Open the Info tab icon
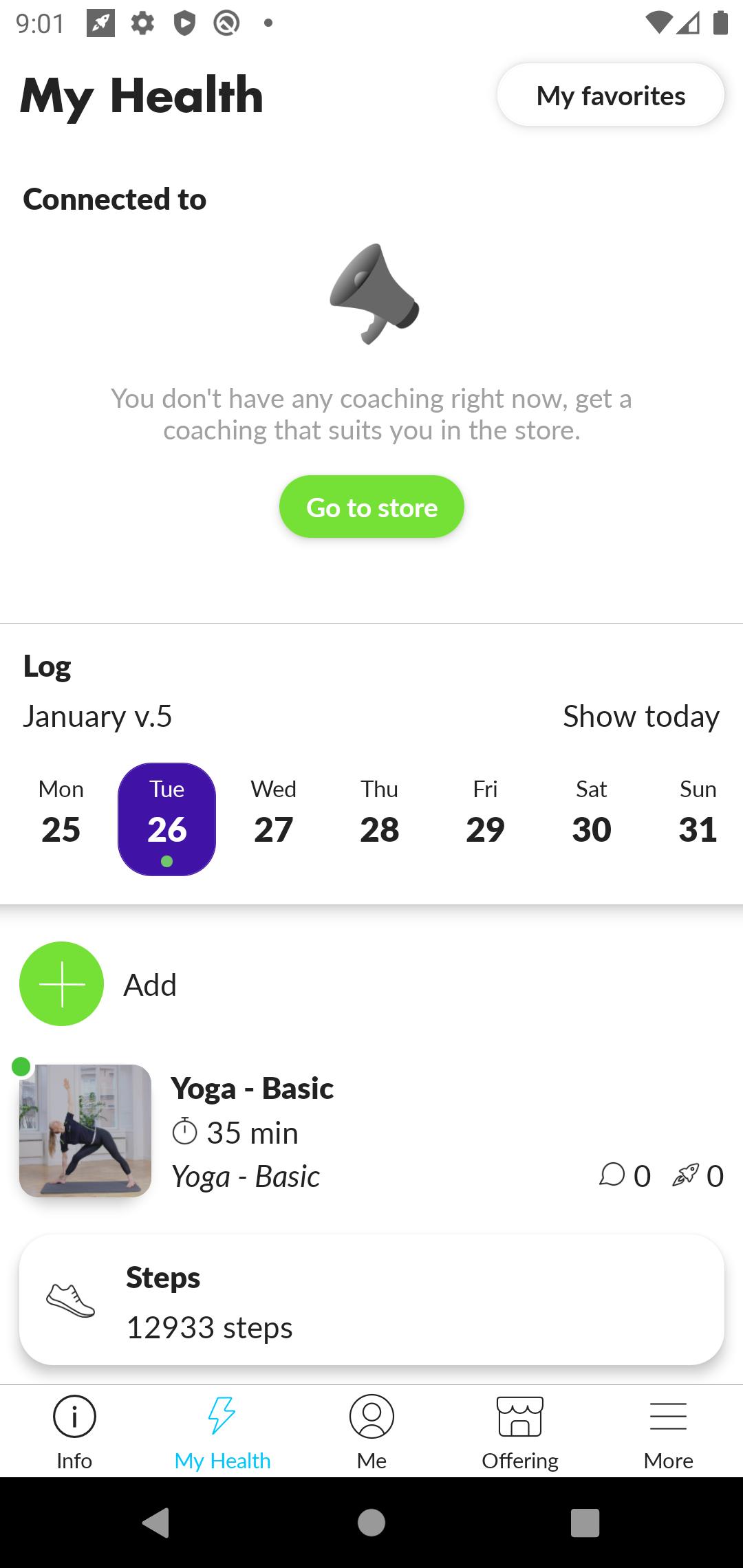The height and width of the screenshot is (1568, 743). [x=74, y=1416]
